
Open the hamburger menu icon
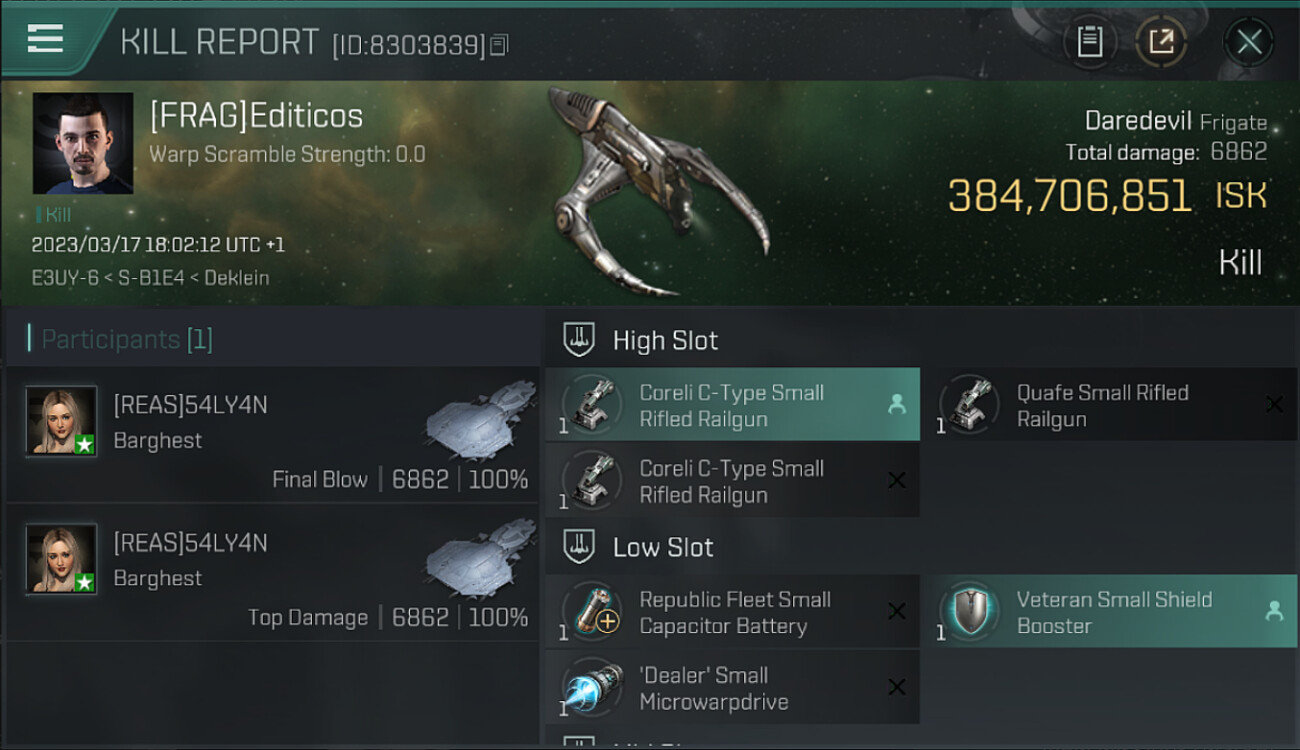(45, 38)
